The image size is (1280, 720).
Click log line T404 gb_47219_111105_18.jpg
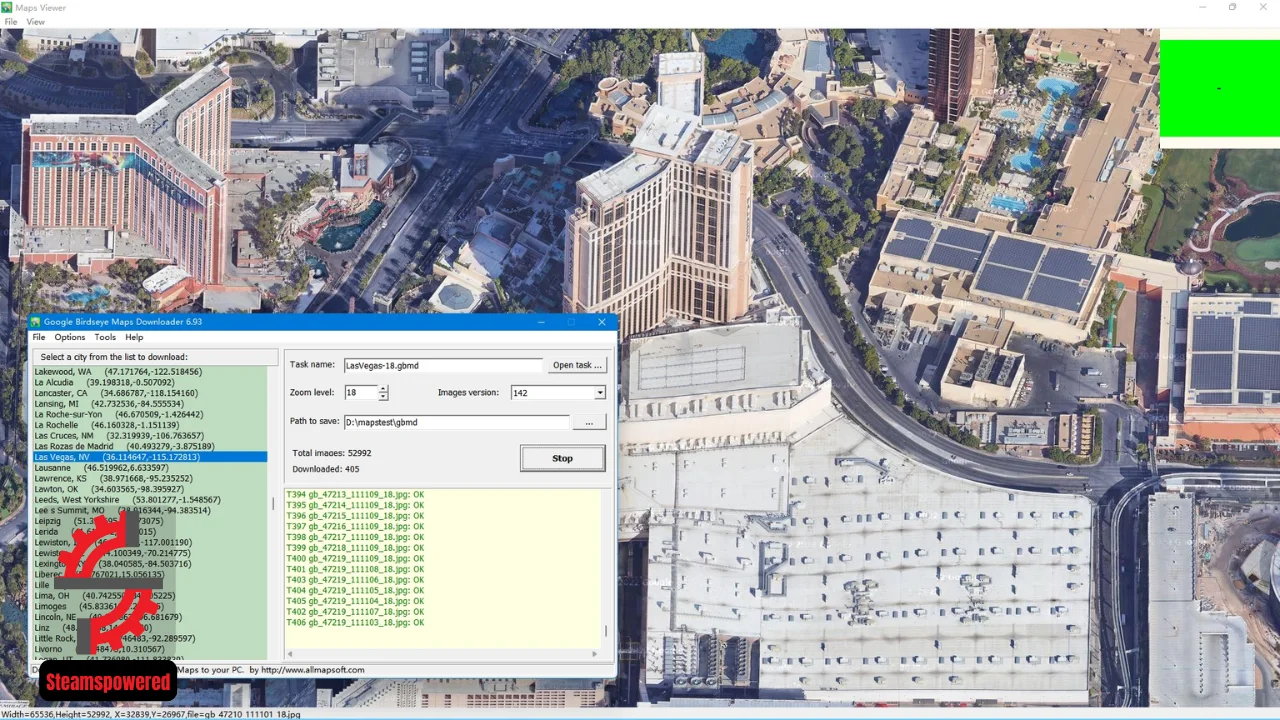click(x=355, y=590)
